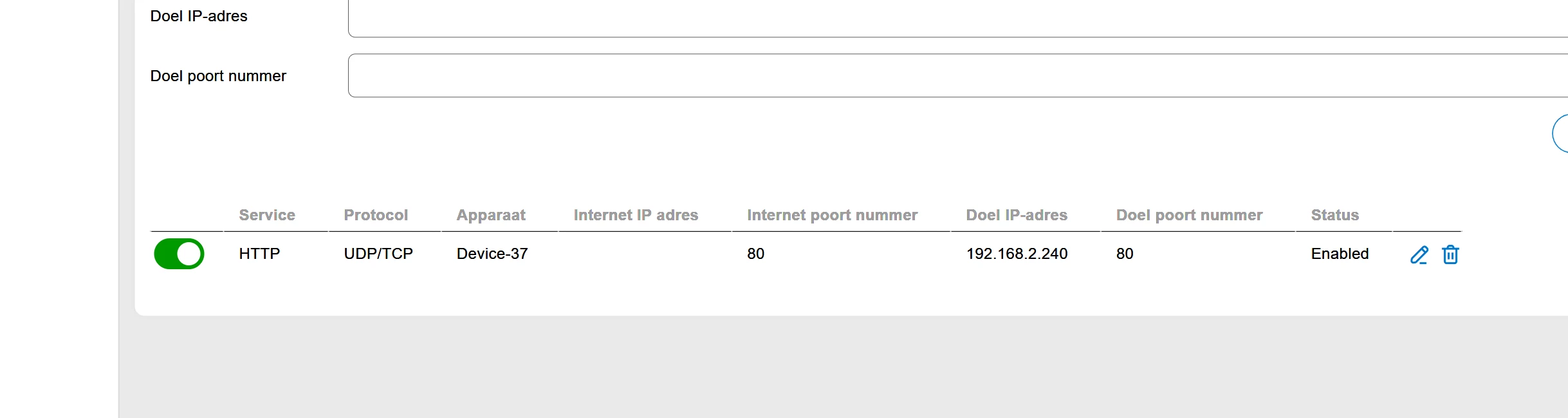
Task: Click the Doel poort nummer form label
Action: pyautogui.click(x=218, y=76)
